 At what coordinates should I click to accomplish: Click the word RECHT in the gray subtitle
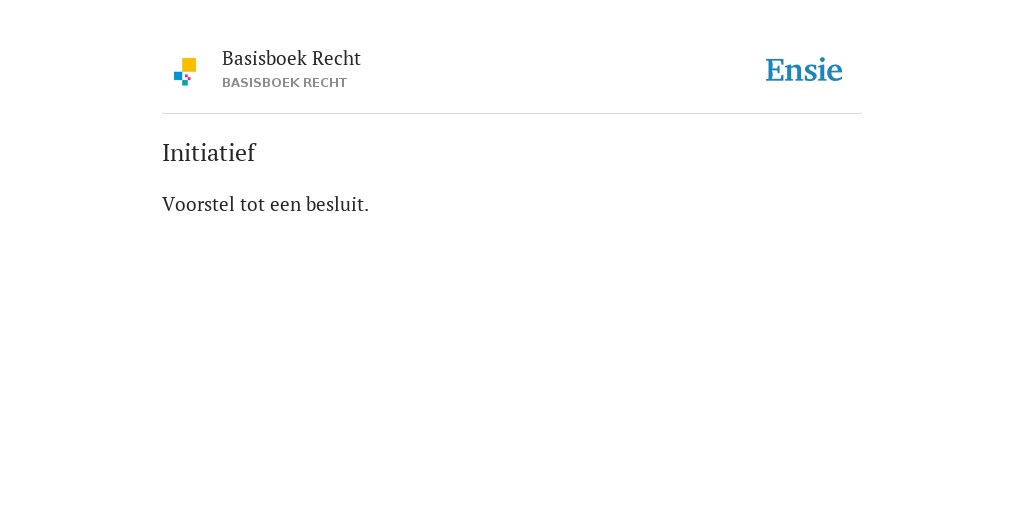[325, 83]
